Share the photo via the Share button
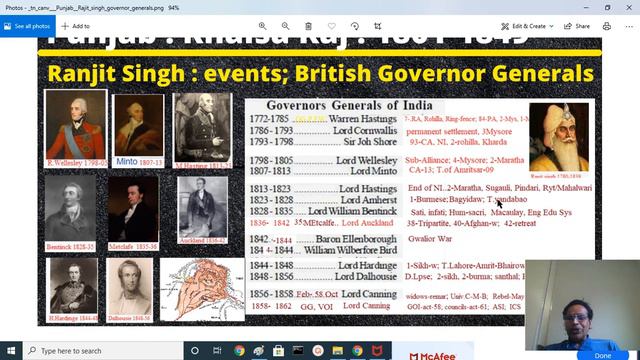Image resolution: width=640 pixels, height=360 pixels. click(577, 26)
